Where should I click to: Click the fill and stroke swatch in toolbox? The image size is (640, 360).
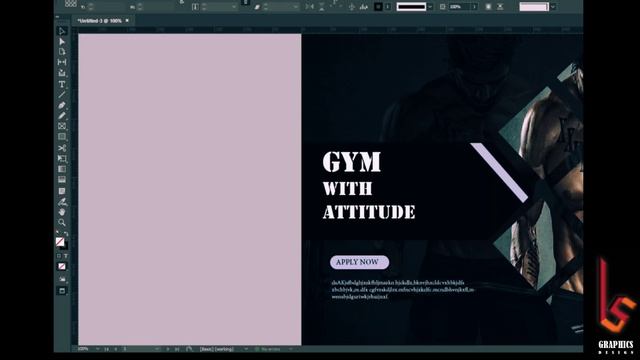[61, 243]
